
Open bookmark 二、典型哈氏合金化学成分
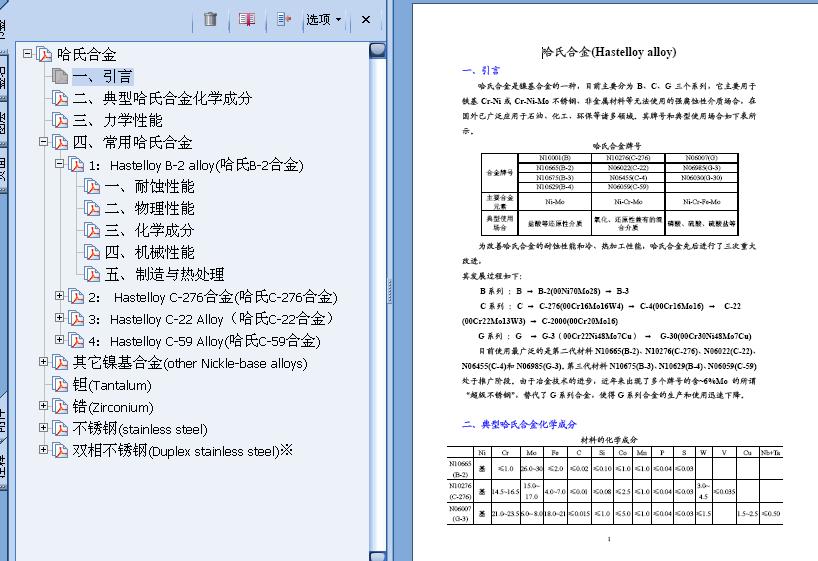click(x=162, y=98)
